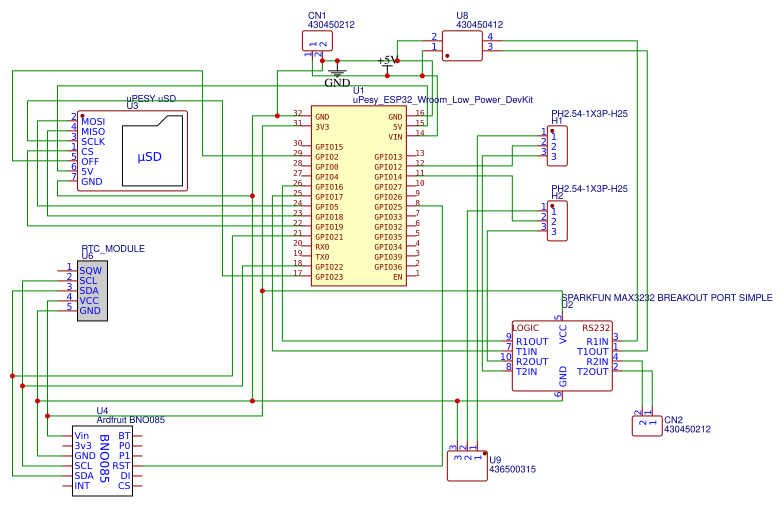Select the ESP32 DevKit U1 component body
This screenshot has width=784, height=506.
(x=359, y=196)
